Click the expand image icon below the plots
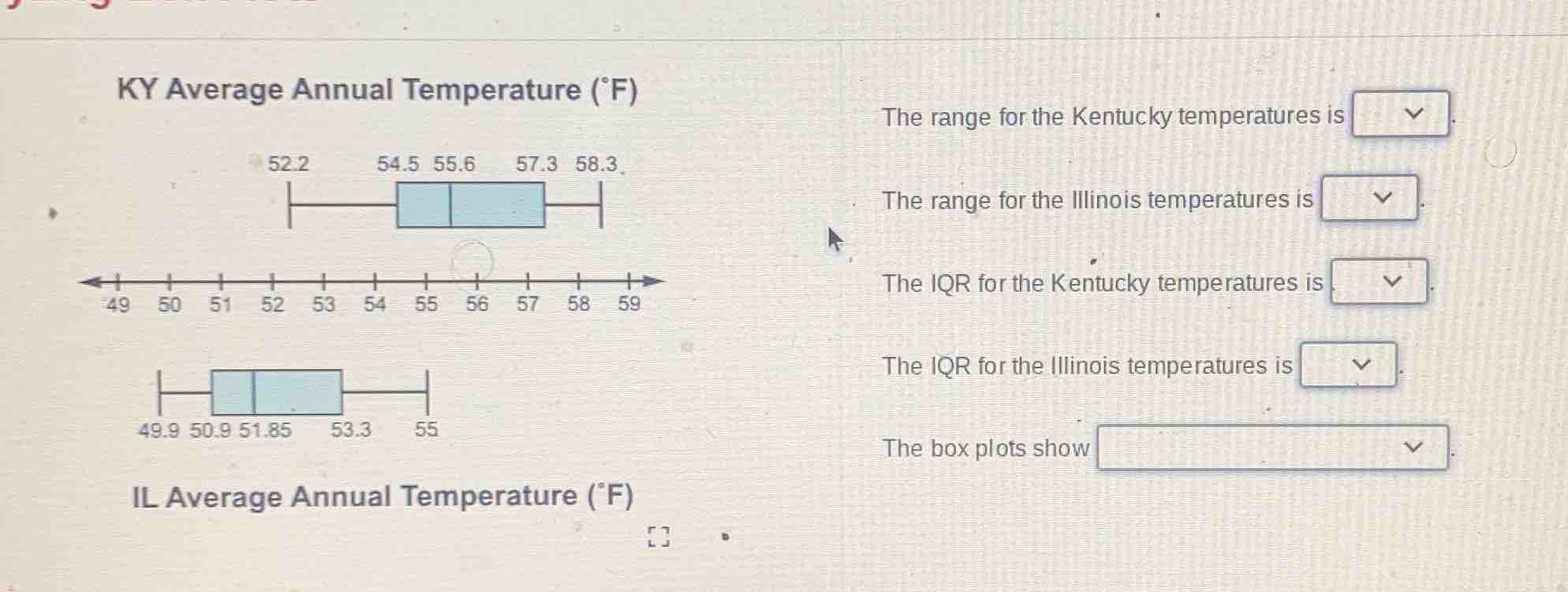Viewport: 1568px width, 592px height. click(659, 538)
